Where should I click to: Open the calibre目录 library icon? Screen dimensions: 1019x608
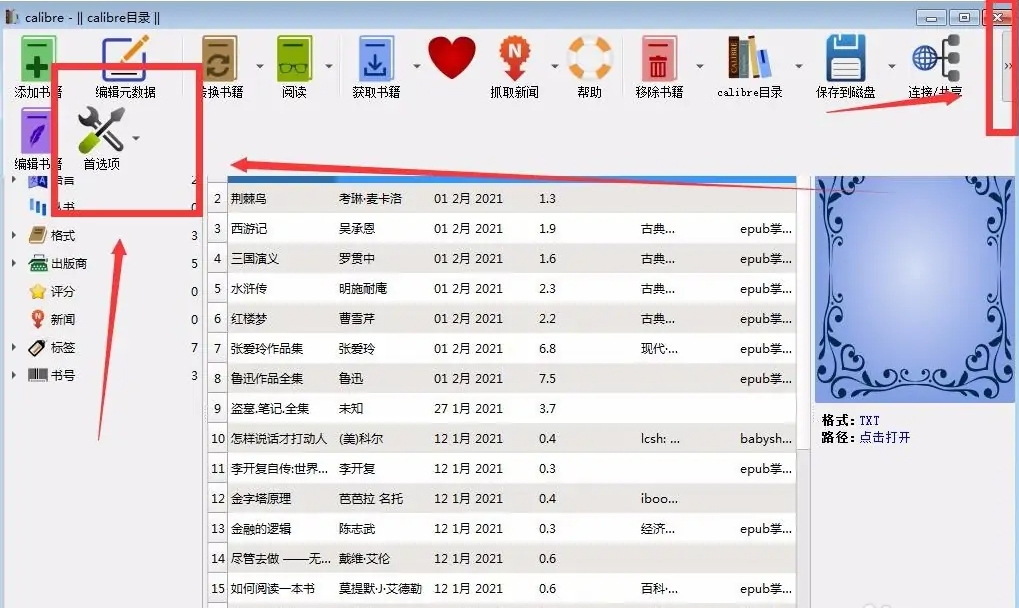(749, 58)
